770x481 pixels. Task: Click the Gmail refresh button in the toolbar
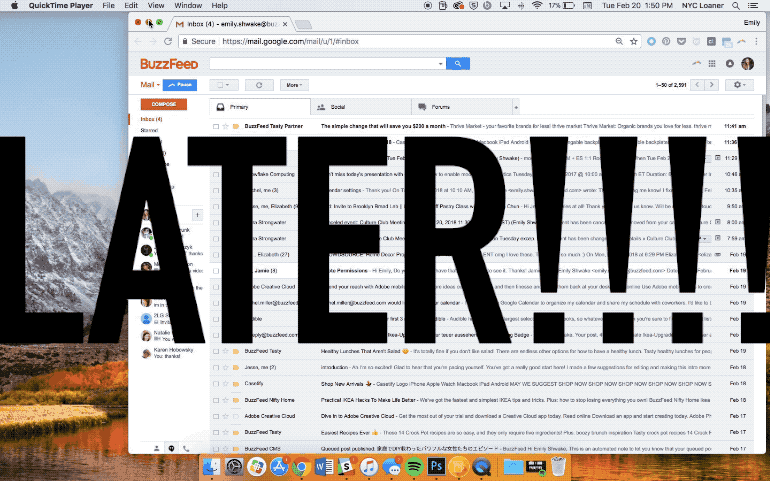pyautogui.click(x=259, y=85)
